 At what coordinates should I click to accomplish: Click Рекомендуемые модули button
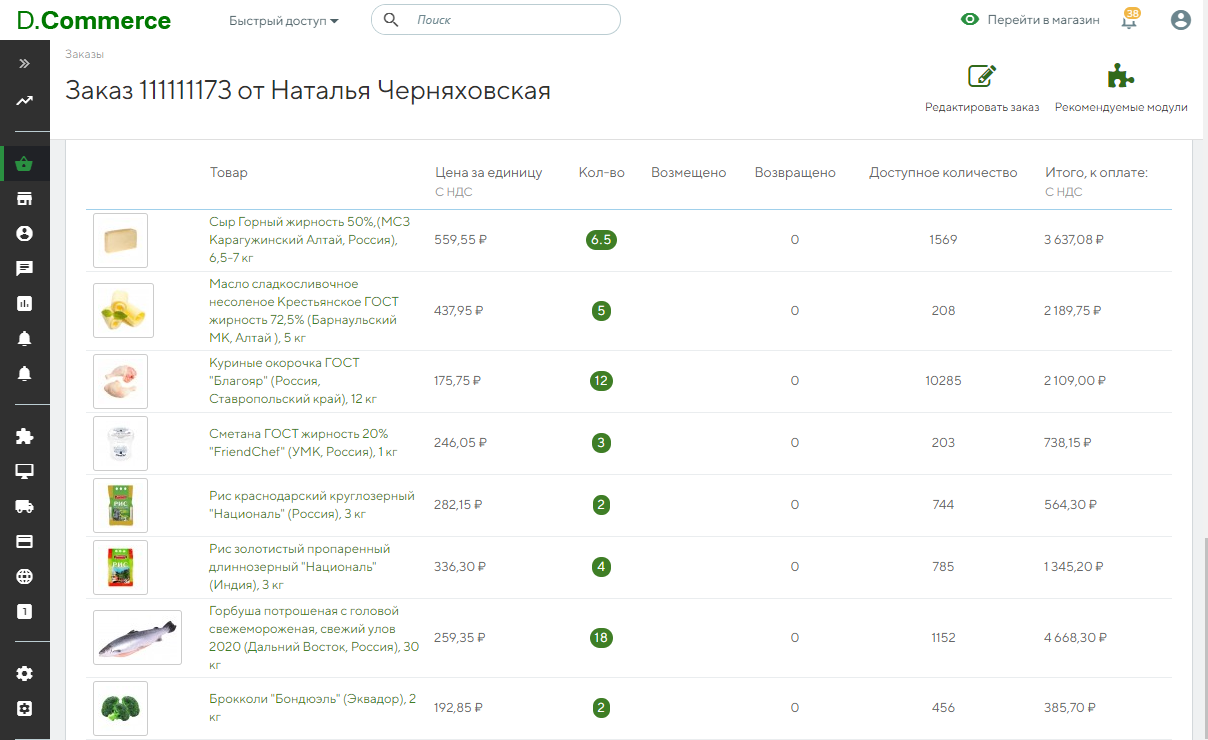1121,89
